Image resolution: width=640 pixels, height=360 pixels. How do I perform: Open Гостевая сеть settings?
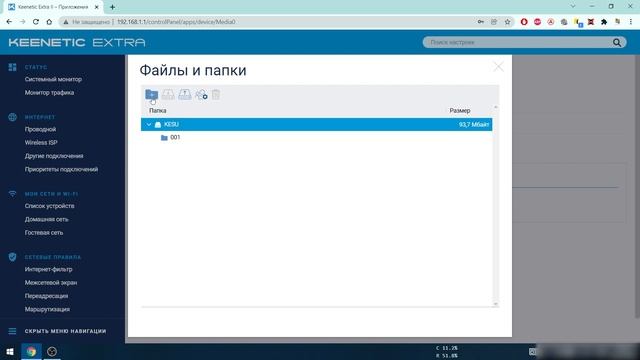tap(44, 233)
